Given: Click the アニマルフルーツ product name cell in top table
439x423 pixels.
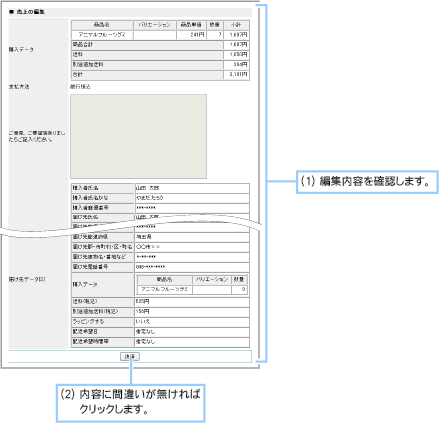Looking at the screenshot, I should click(102, 35).
